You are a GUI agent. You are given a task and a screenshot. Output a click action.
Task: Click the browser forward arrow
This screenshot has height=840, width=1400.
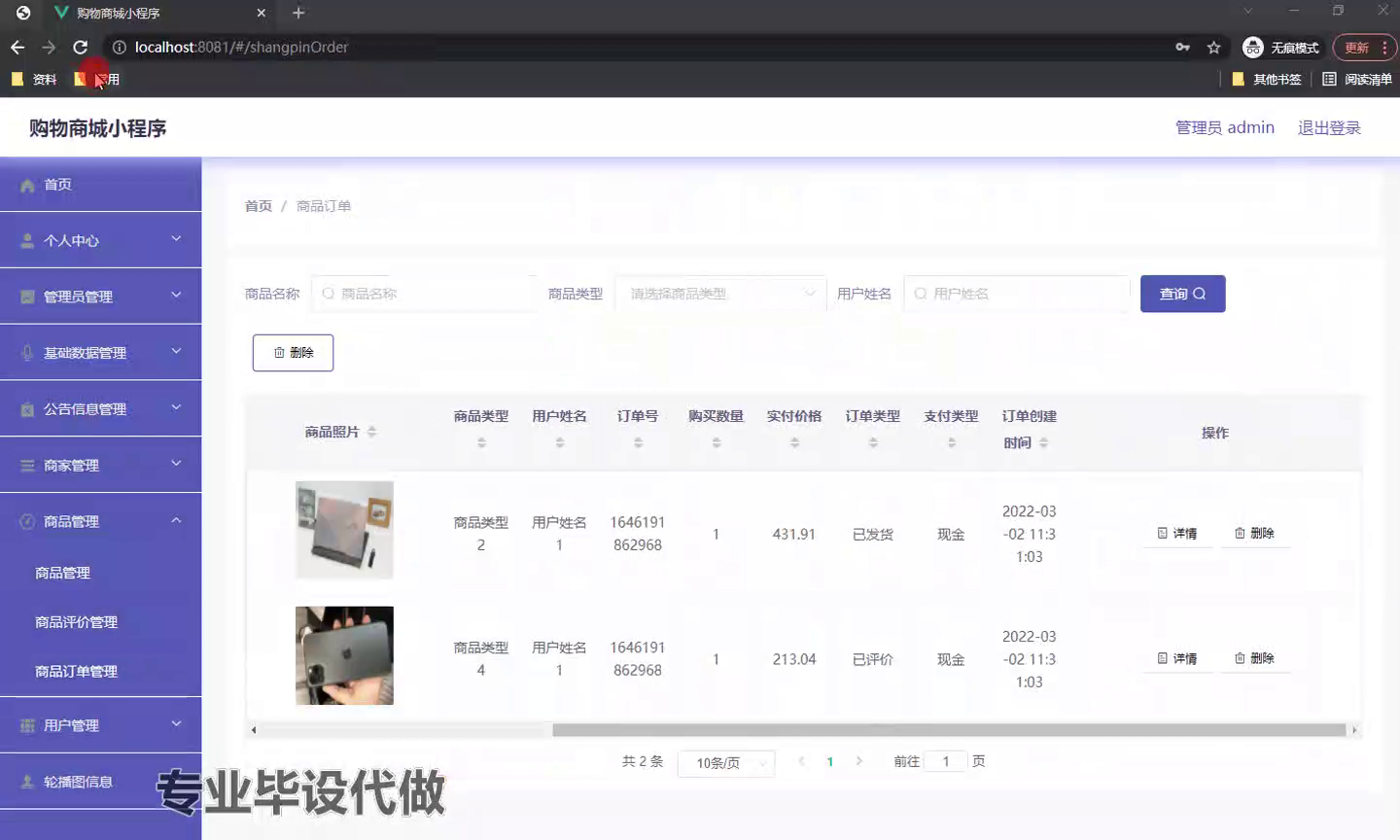pyautogui.click(x=49, y=47)
